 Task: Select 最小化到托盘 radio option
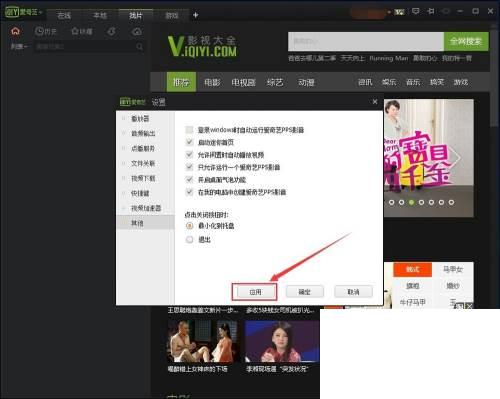pyautogui.click(x=189, y=226)
